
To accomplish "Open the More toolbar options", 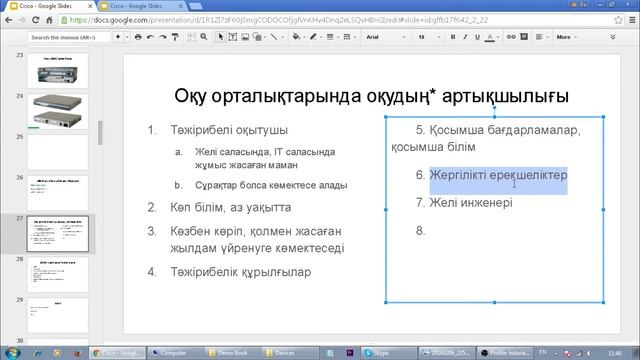I will (567, 37).
